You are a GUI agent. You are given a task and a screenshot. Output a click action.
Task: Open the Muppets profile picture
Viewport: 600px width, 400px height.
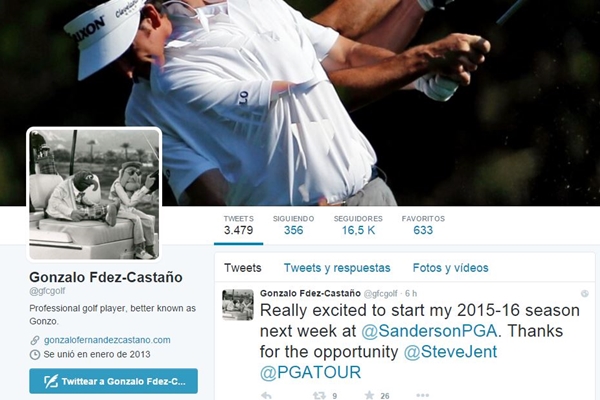[x=94, y=194]
